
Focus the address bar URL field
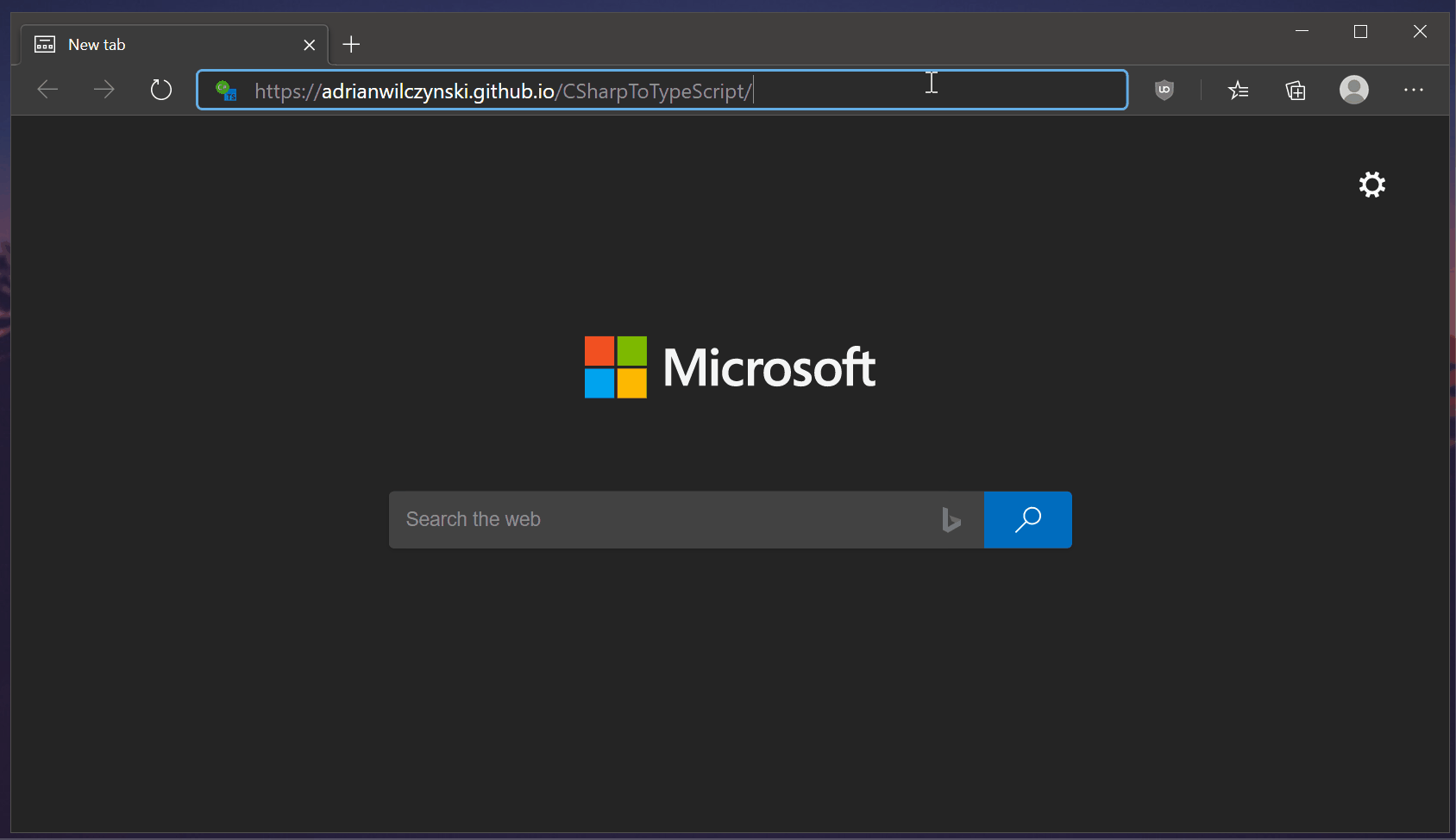coord(662,90)
